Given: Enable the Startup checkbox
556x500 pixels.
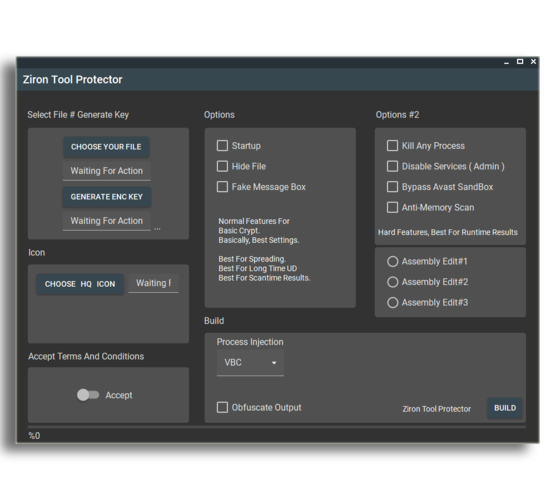Looking at the screenshot, I should coord(222,146).
